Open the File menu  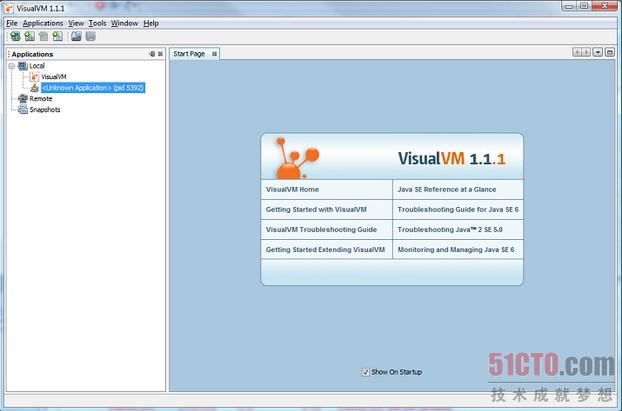point(12,23)
